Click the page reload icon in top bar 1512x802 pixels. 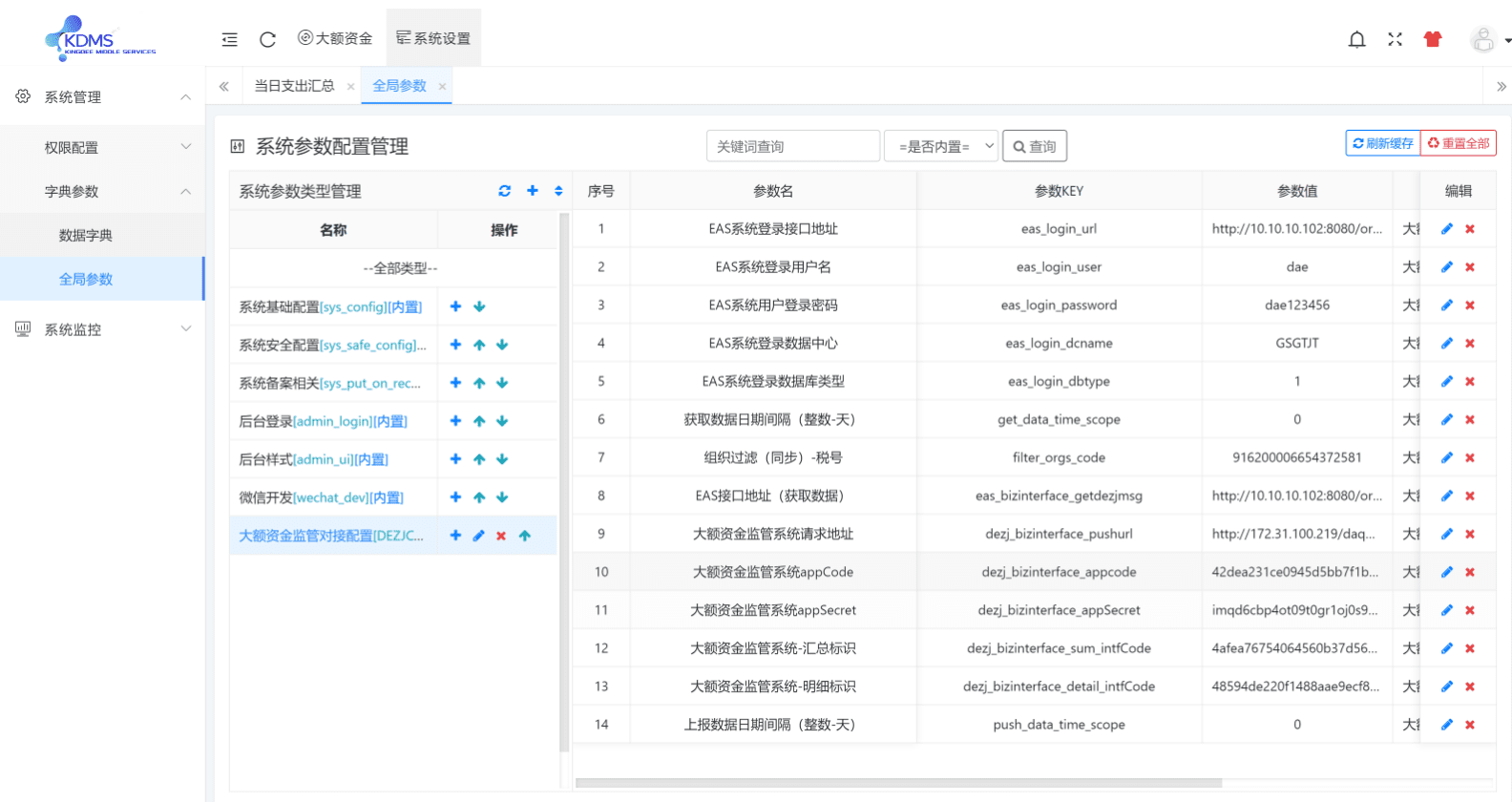(267, 39)
